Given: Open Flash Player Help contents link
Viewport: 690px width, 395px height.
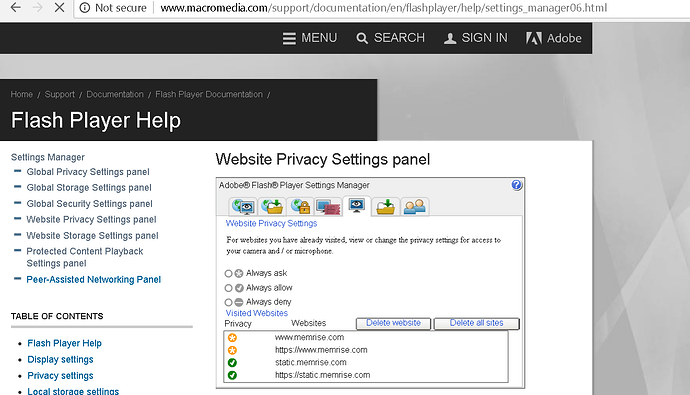Looking at the screenshot, I should click(x=64, y=343).
